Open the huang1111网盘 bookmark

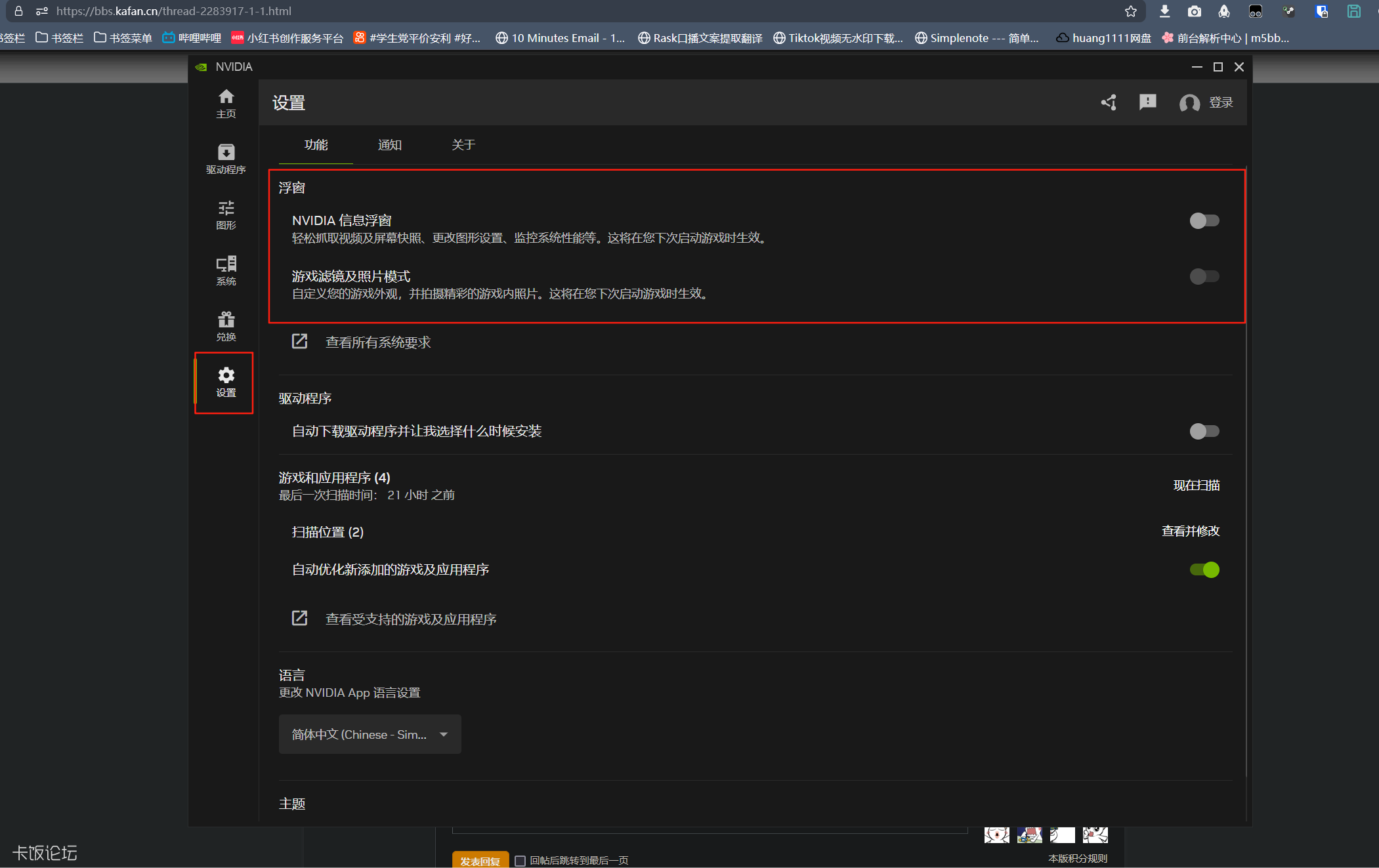tap(1103, 38)
